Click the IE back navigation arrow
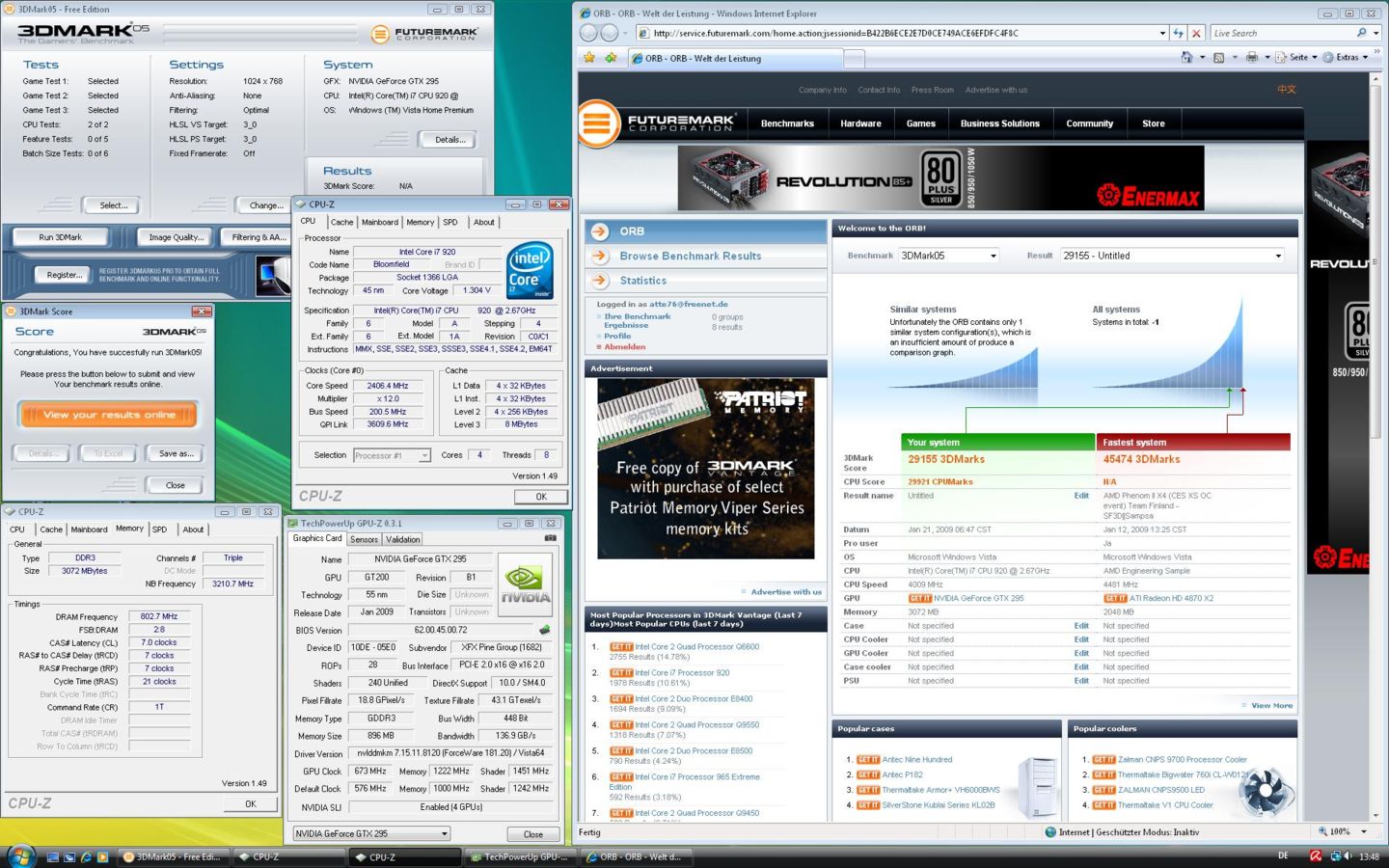The width and height of the screenshot is (1389, 868). point(588,33)
